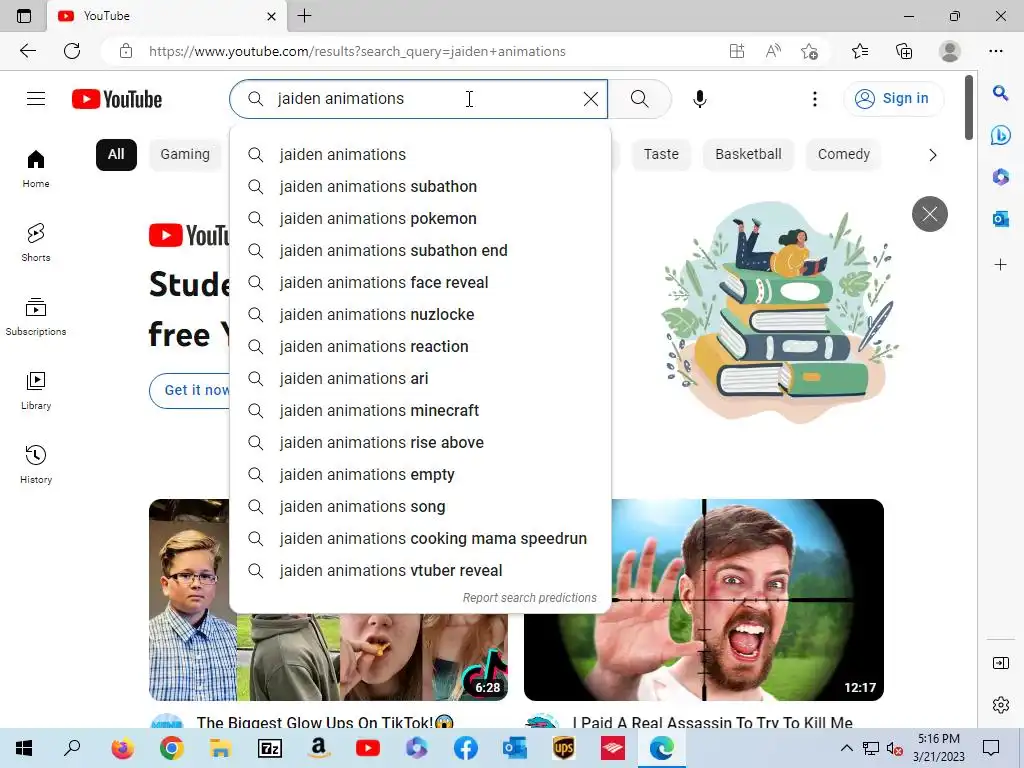The height and width of the screenshot is (768, 1024).
Task: Open the 12:17 assassin video thumbnail
Action: point(704,600)
